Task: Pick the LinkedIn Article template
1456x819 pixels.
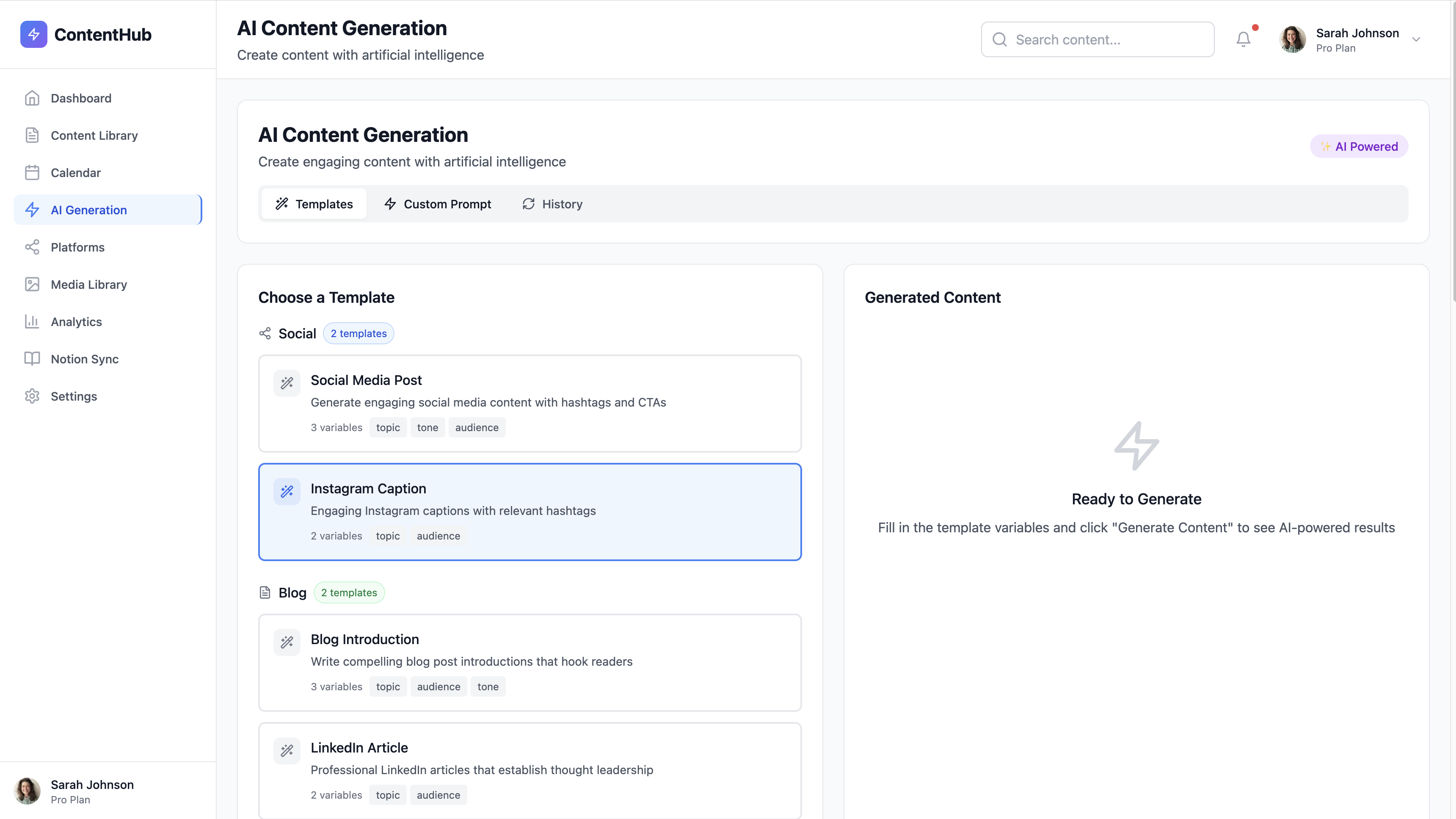Action: tap(529, 770)
